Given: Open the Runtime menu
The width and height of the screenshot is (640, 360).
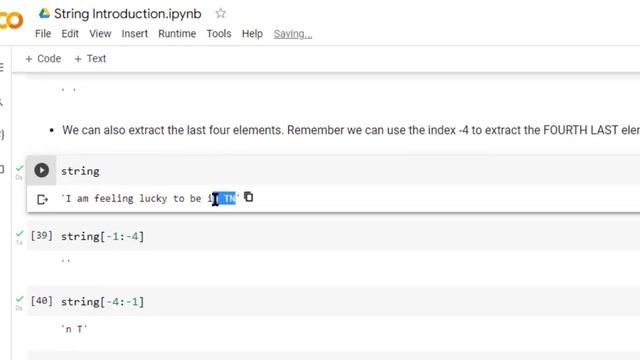Looking at the screenshot, I should [x=177, y=34].
